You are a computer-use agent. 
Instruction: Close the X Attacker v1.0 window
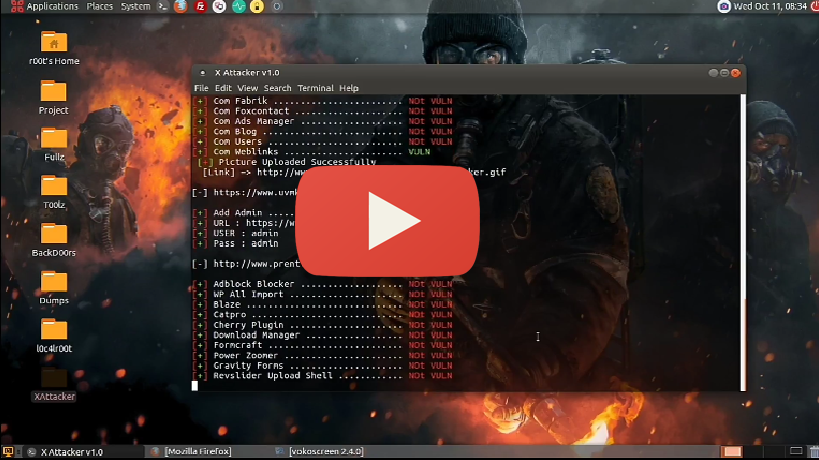tap(736, 73)
